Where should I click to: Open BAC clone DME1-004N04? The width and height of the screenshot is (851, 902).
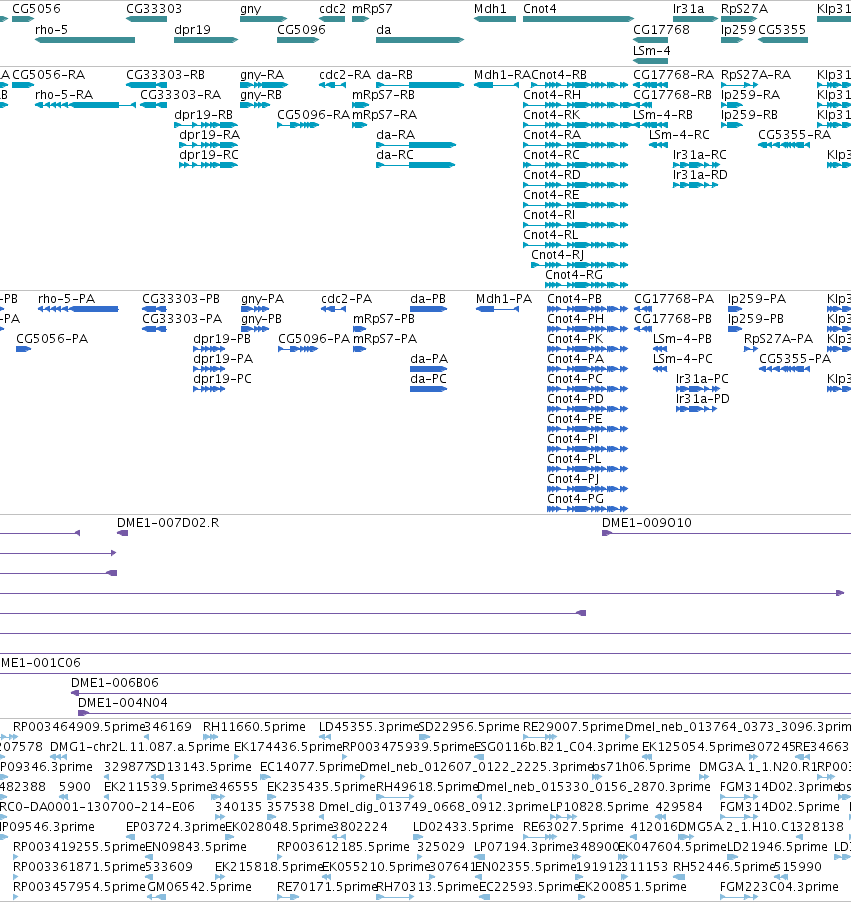pyautogui.click(x=123, y=703)
